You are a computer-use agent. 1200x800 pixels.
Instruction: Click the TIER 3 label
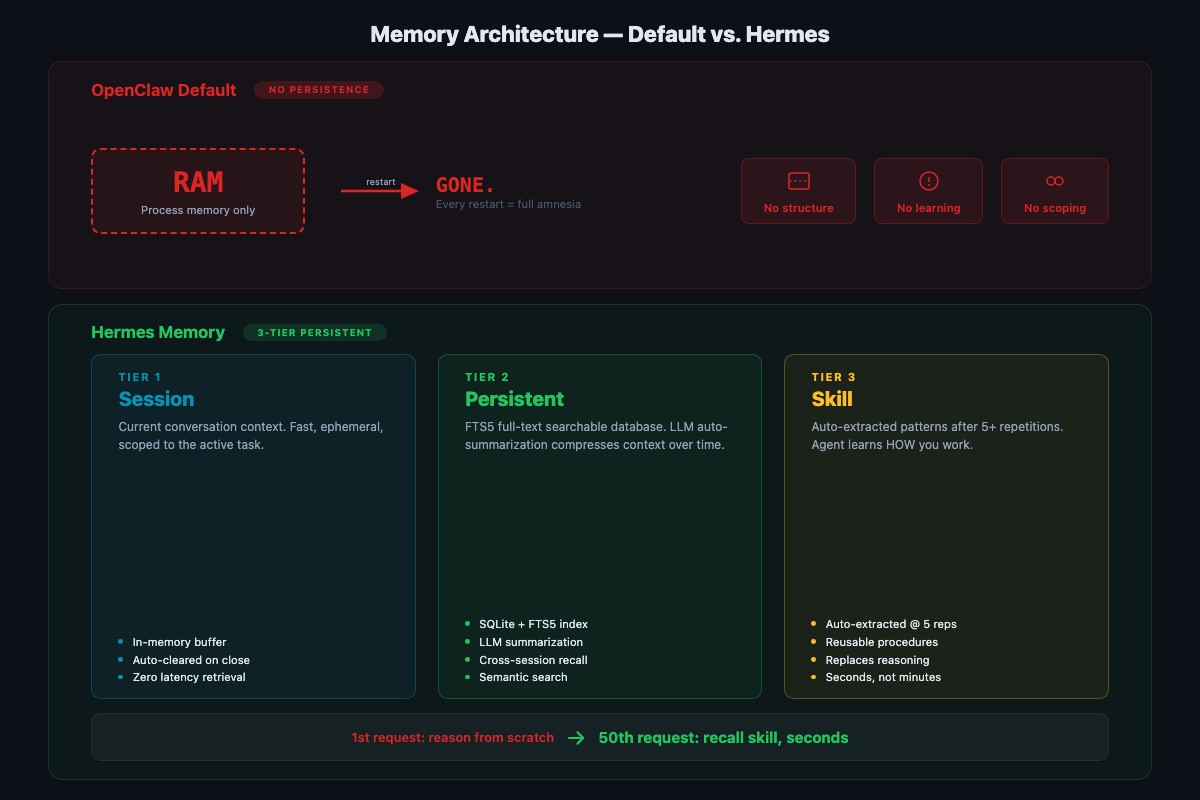pos(834,377)
